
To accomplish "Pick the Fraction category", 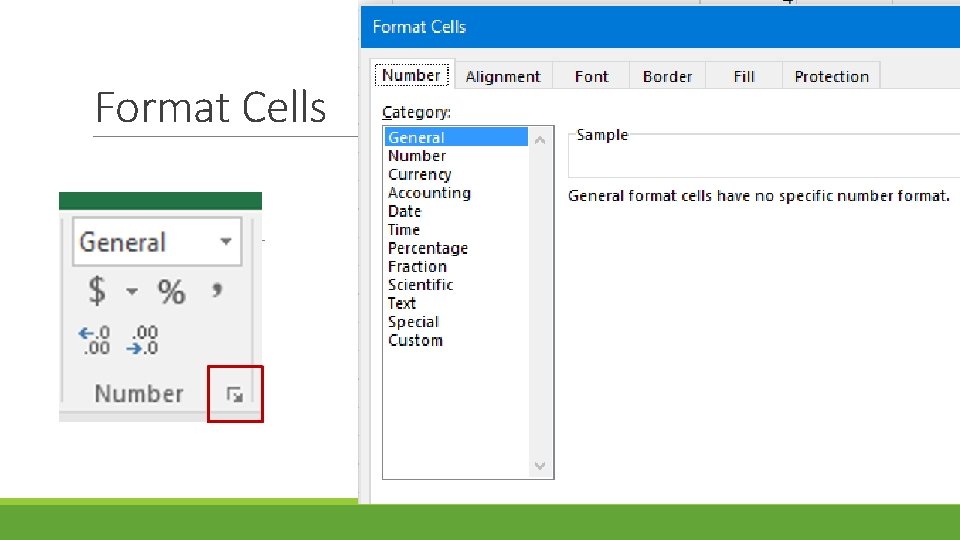I will [x=456, y=266].
